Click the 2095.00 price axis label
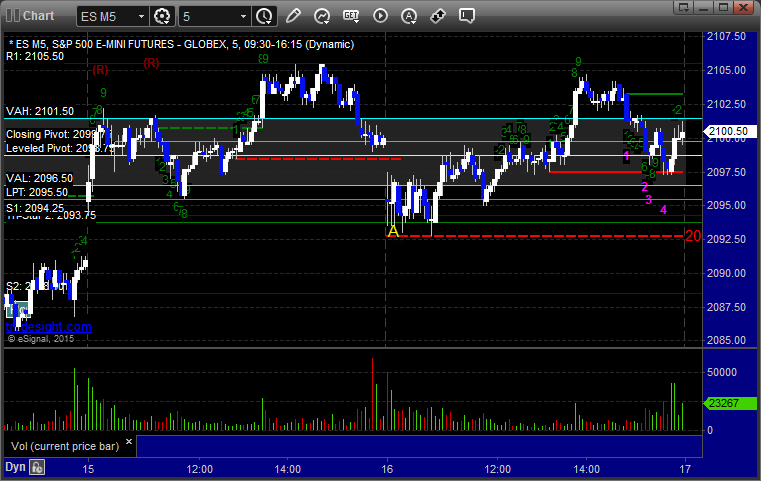The width and height of the screenshot is (761, 481). click(727, 205)
